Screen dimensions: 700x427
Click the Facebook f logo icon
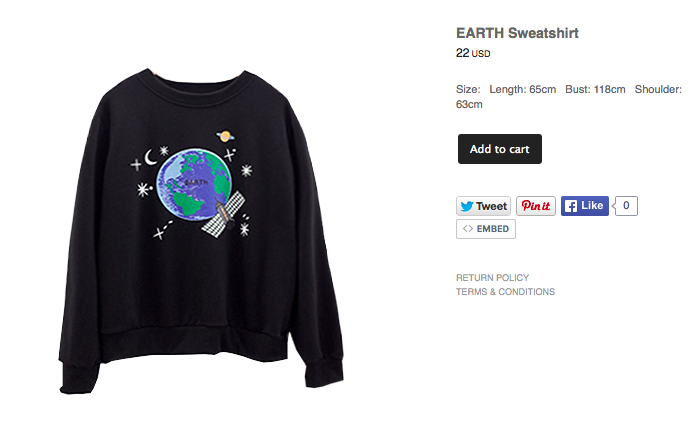[571, 206]
